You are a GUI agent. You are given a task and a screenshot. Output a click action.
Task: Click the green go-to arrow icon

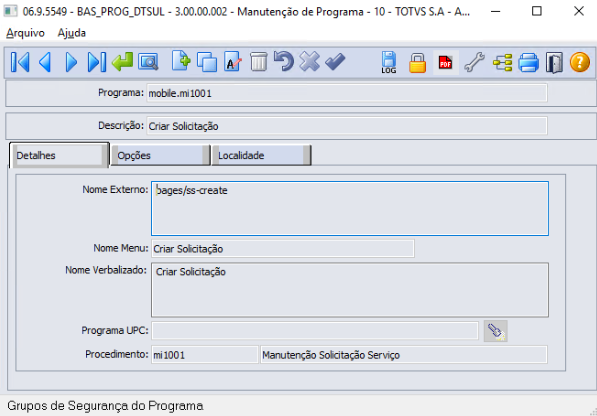[123, 62]
